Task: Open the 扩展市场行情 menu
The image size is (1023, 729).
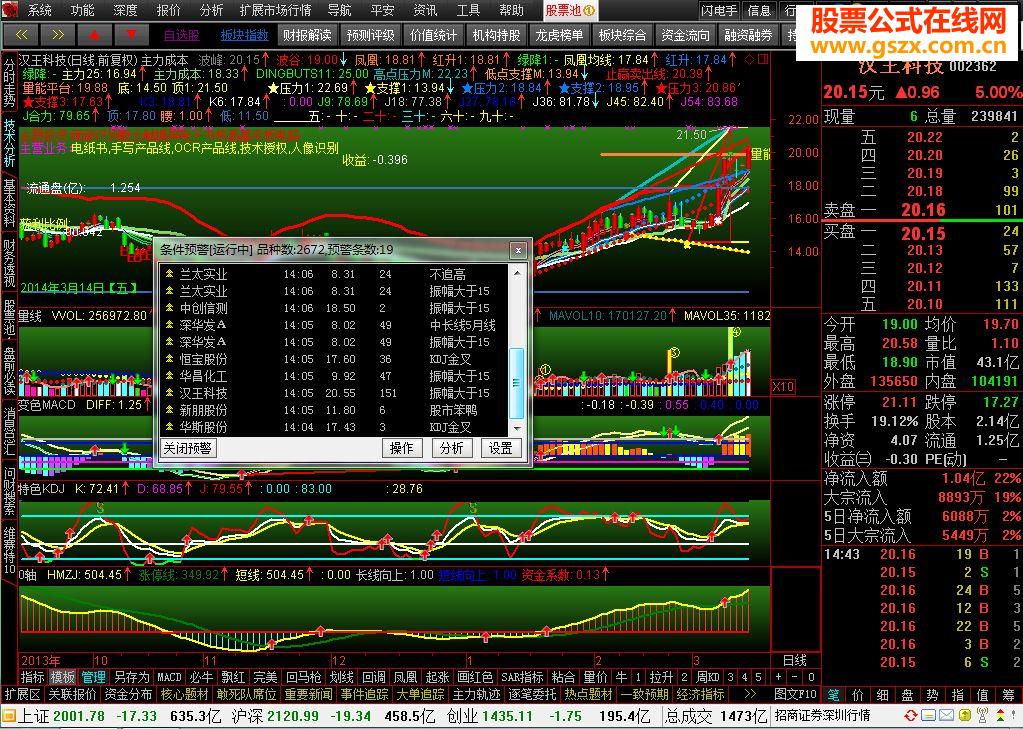Action: pyautogui.click(x=275, y=10)
